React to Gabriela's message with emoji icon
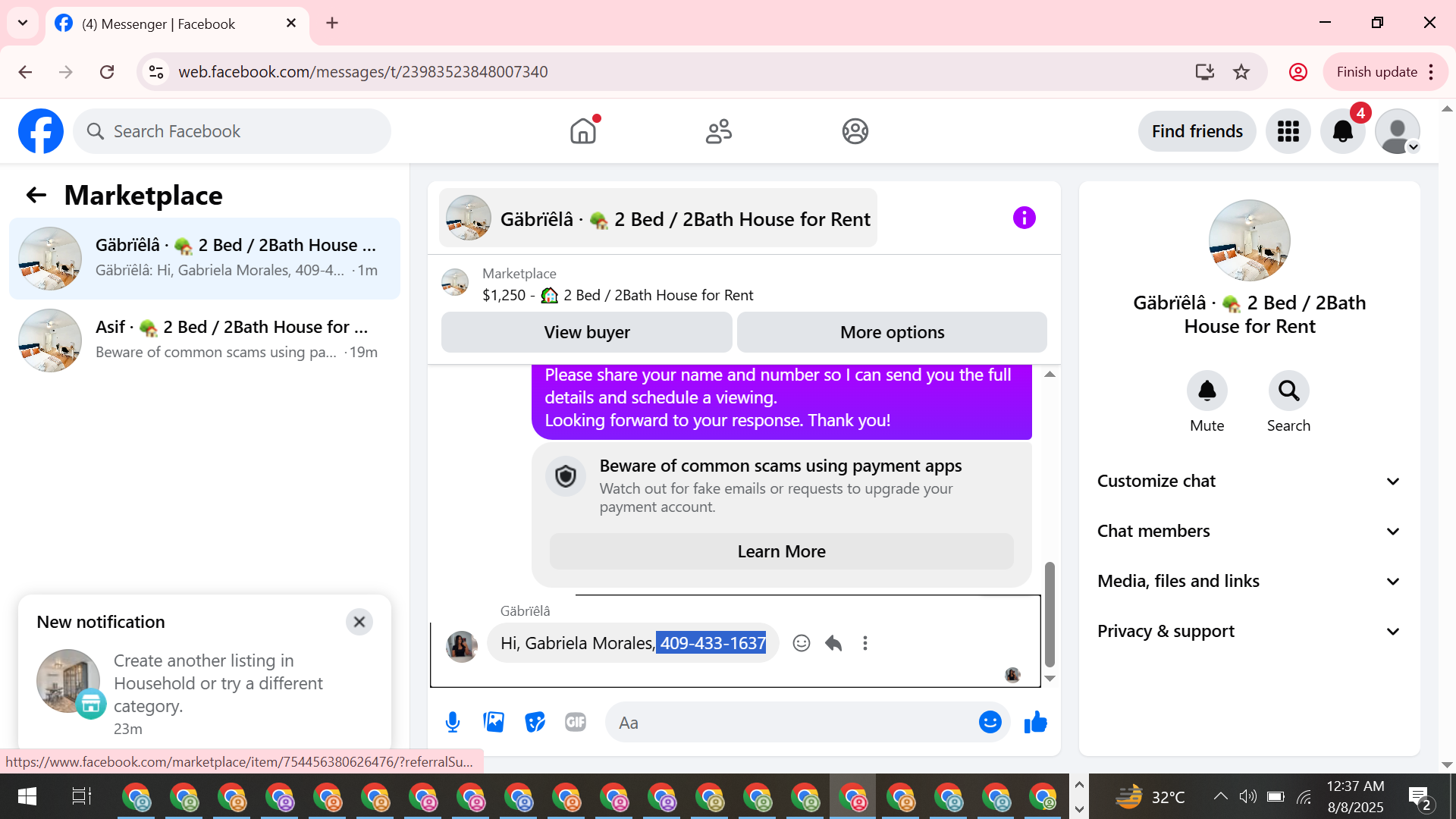1456x819 pixels. [x=802, y=643]
